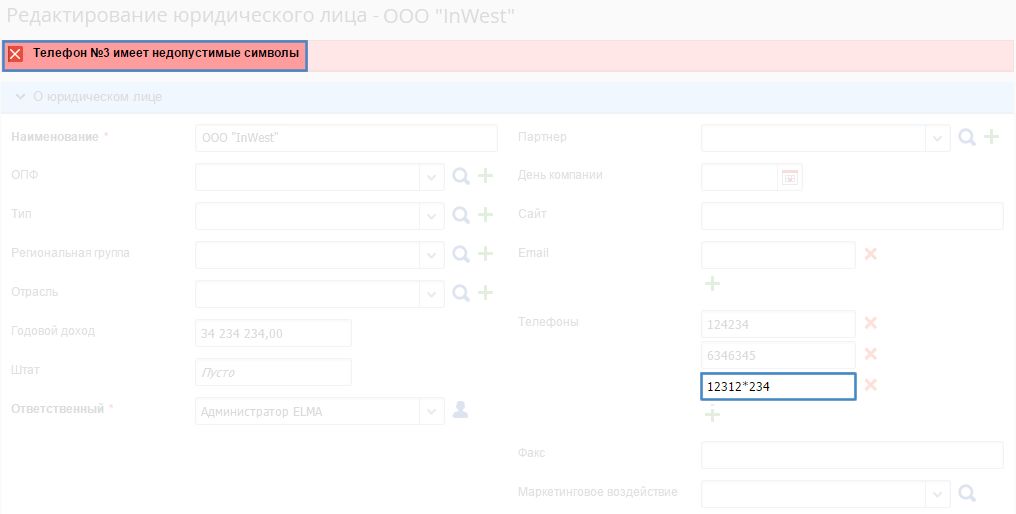Search for a Партнер with the magnifier
The height and width of the screenshot is (514, 1016).
[x=967, y=137]
